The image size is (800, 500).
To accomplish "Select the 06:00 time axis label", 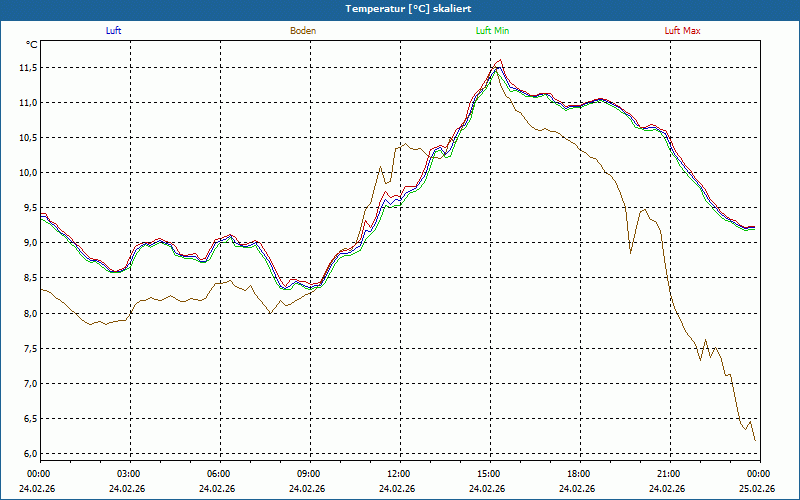I will pyautogui.click(x=218, y=473).
